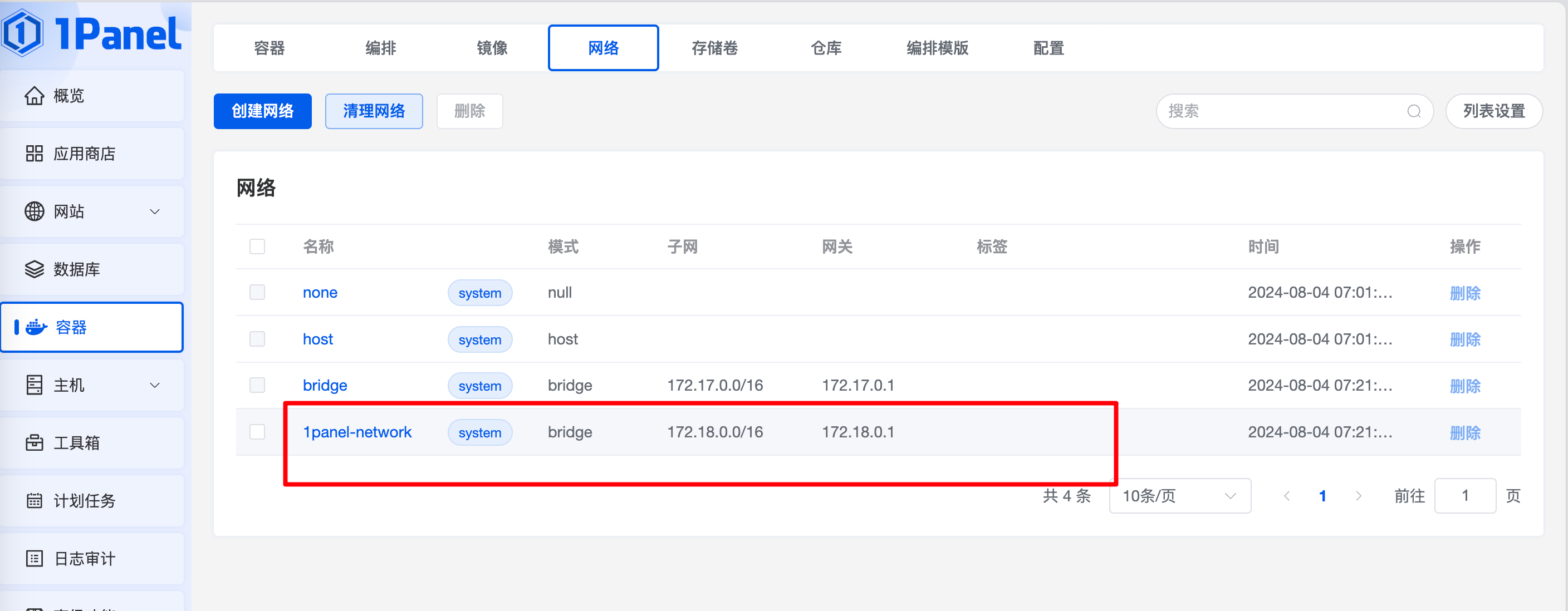Click the 清理网络 button
This screenshot has width=1568, height=611.
(x=374, y=111)
